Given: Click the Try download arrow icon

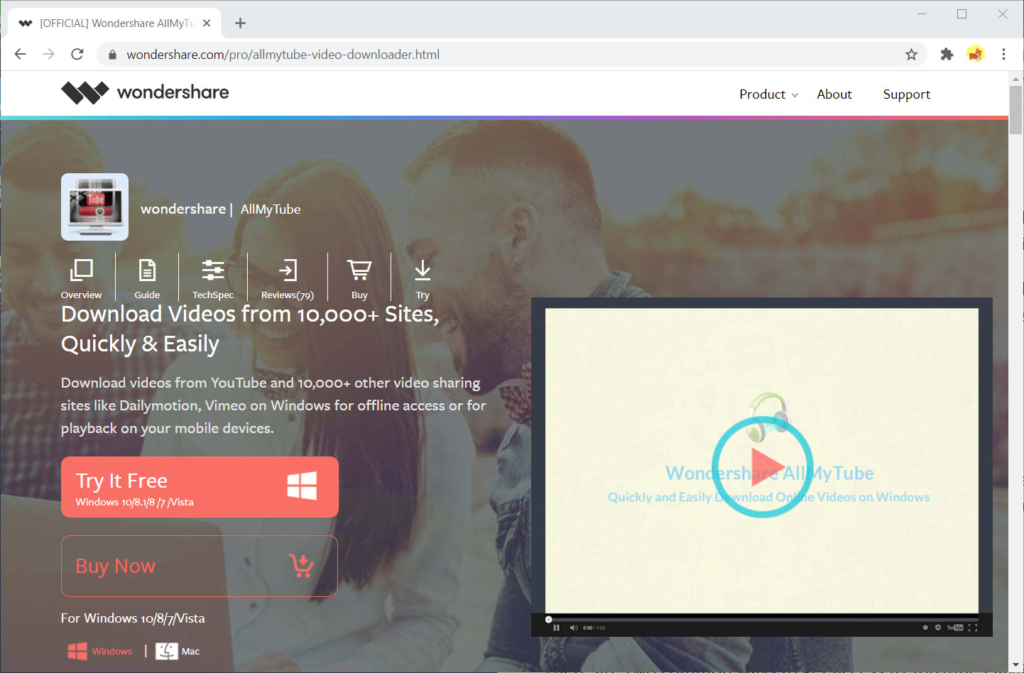Looking at the screenshot, I should pos(423,270).
